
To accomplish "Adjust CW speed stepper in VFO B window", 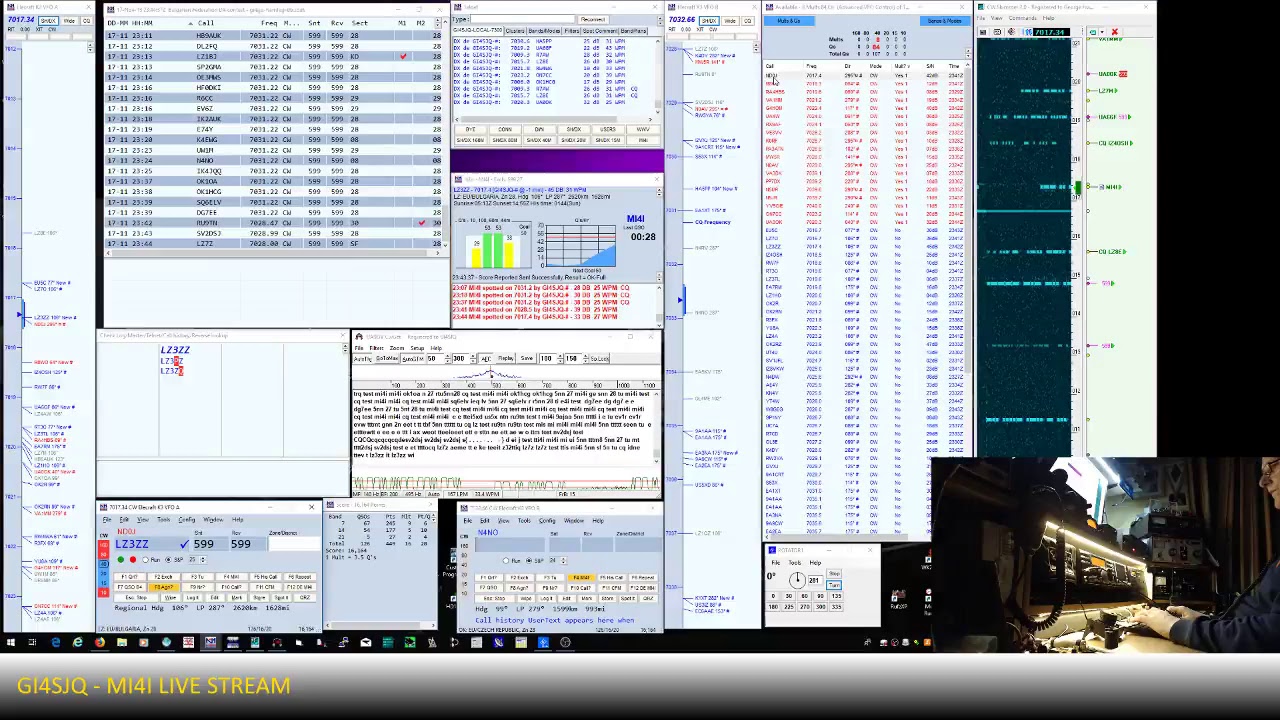I will point(563,560).
